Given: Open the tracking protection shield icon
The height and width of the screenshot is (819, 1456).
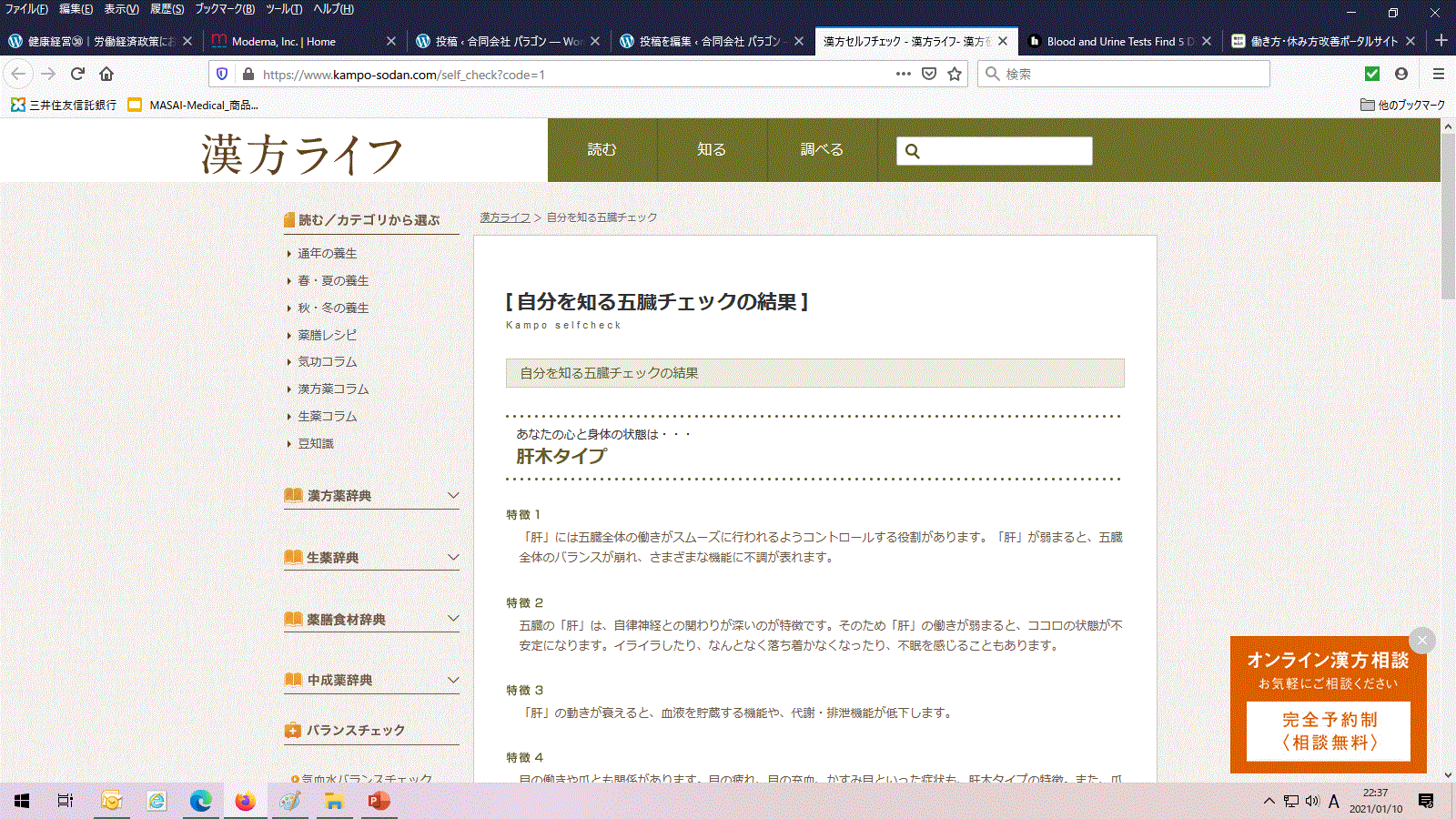Looking at the screenshot, I should coord(222,74).
